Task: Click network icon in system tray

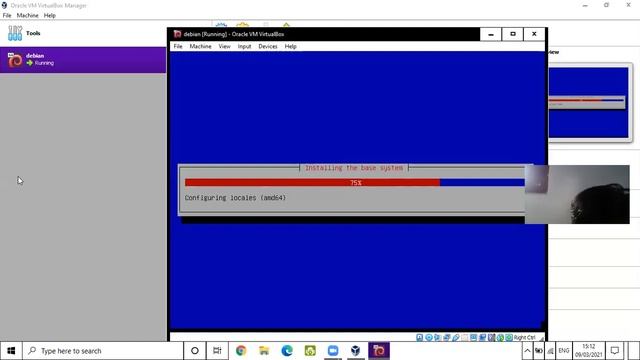Action: (x=550, y=351)
